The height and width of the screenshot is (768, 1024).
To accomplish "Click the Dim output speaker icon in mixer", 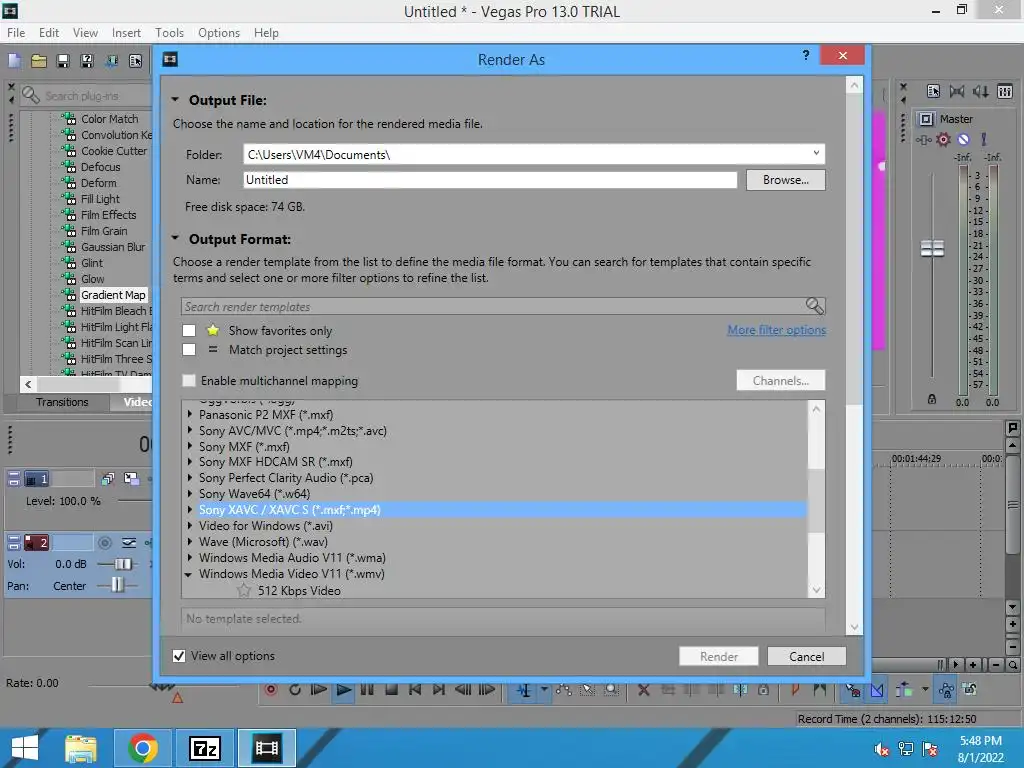I will pyautogui.click(x=980, y=91).
